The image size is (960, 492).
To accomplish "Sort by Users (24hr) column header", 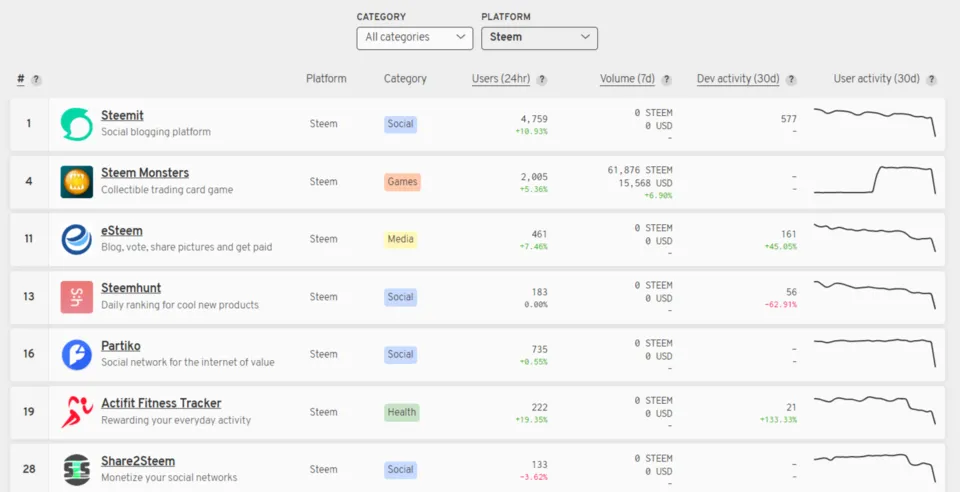I will click(501, 79).
